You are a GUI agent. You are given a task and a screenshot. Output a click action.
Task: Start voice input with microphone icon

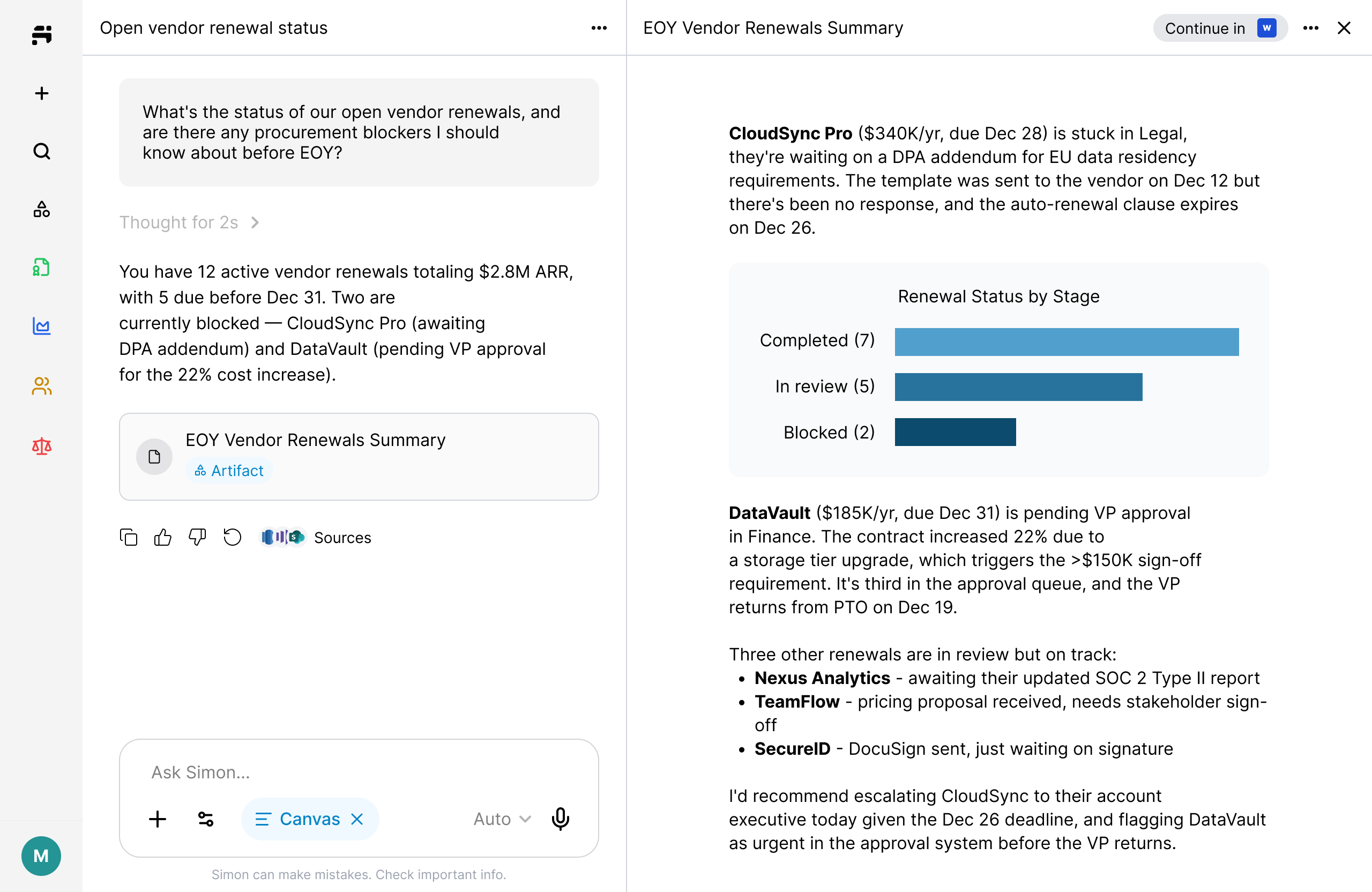pos(561,819)
